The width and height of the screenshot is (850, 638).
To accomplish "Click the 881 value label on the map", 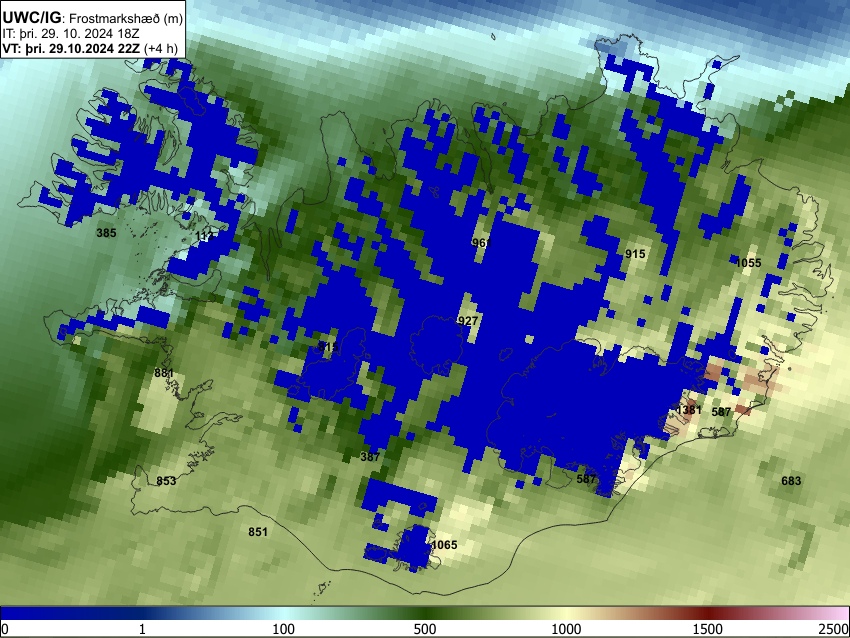I will [164, 373].
